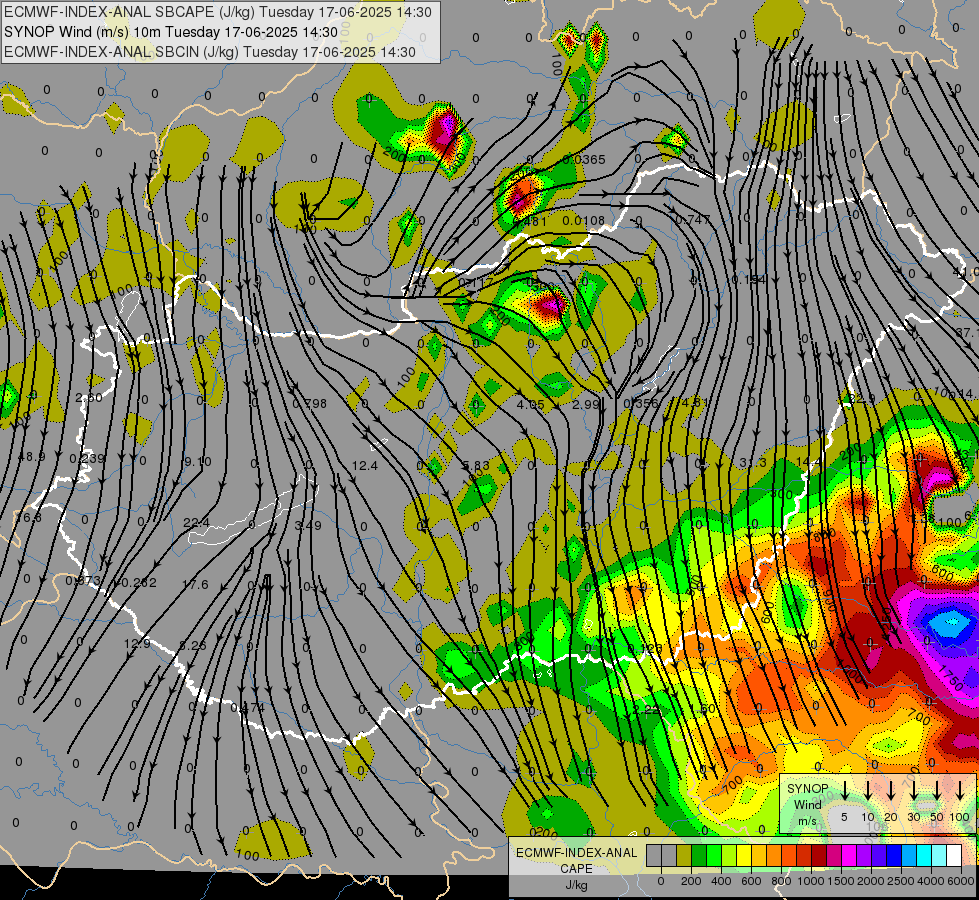Click the 6000 tick label on CAPE scale
The height and width of the screenshot is (900, 979).
tap(962, 881)
